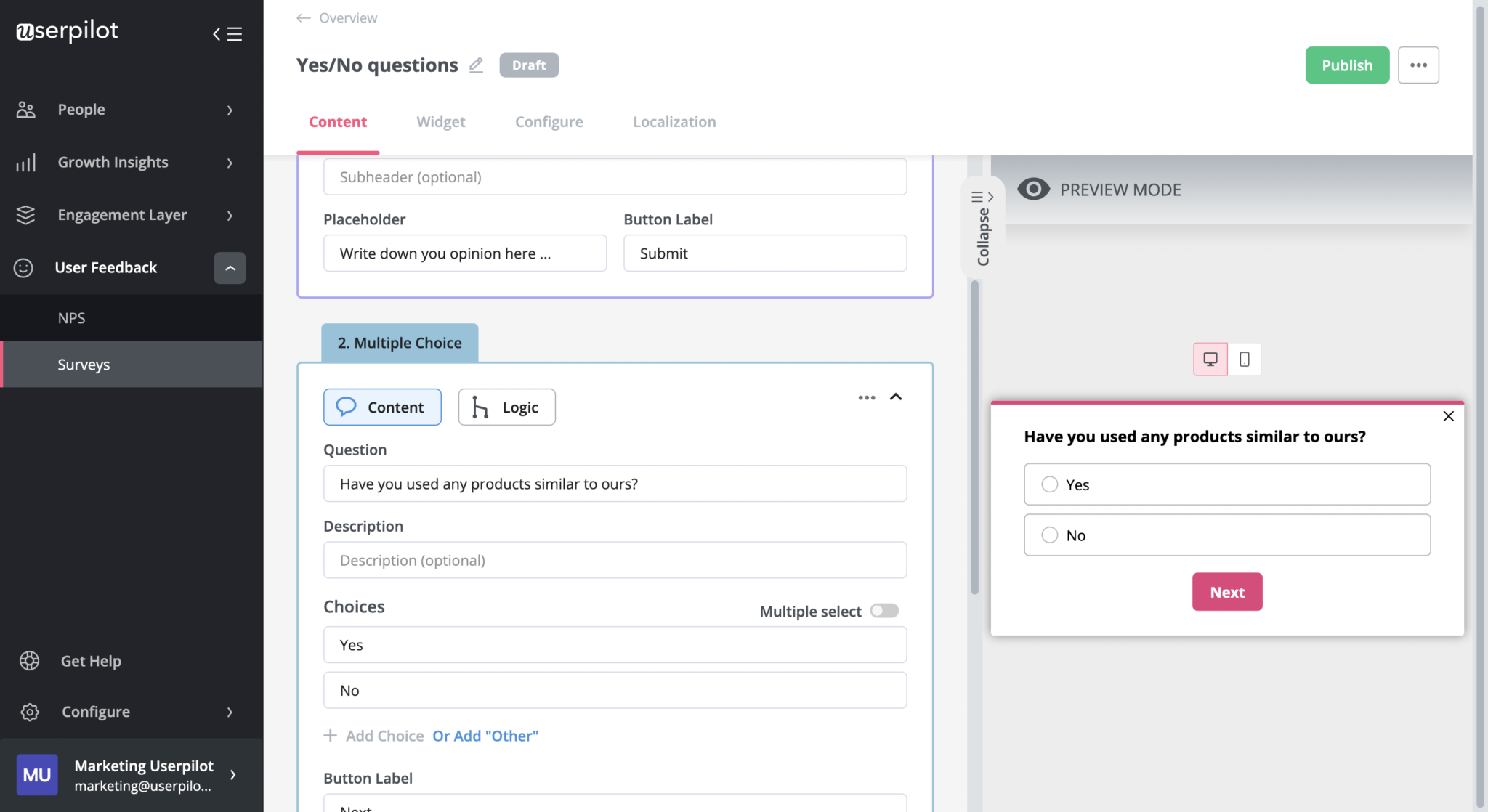Open the People section icon in sidebar
The image size is (1488, 812).
pos(26,109)
